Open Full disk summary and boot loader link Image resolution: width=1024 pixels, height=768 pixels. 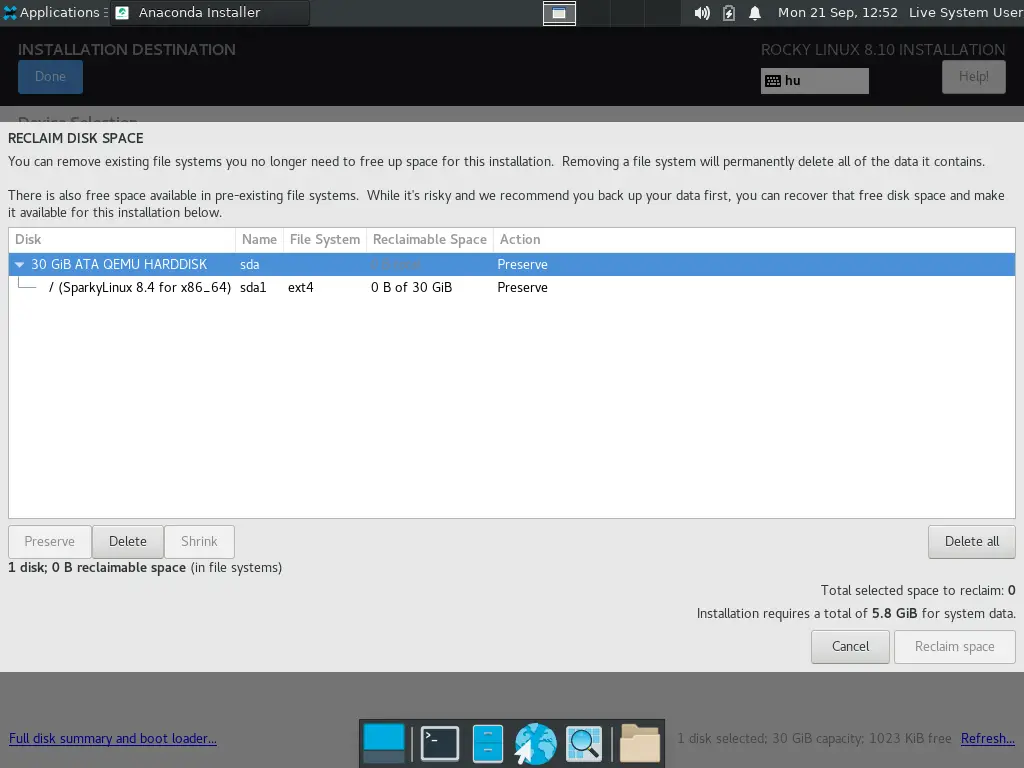pos(113,739)
